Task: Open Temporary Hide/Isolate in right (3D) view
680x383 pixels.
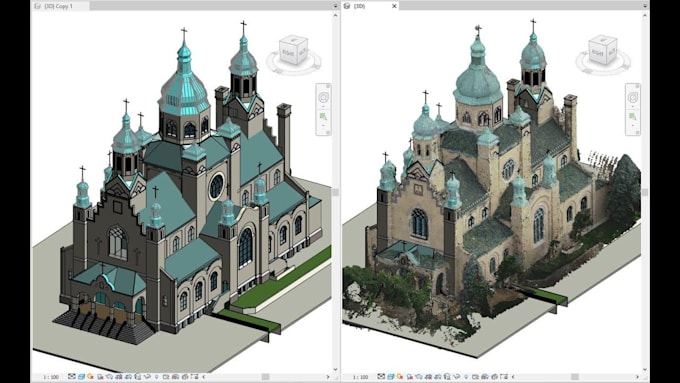Action: 457,377
